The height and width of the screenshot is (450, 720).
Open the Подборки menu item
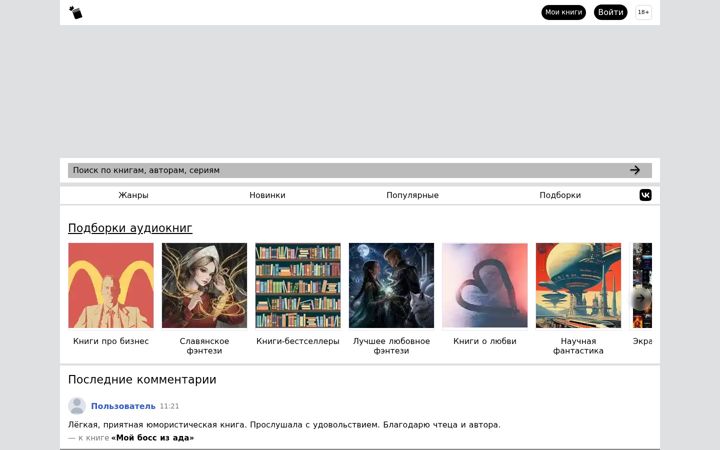pyautogui.click(x=560, y=195)
